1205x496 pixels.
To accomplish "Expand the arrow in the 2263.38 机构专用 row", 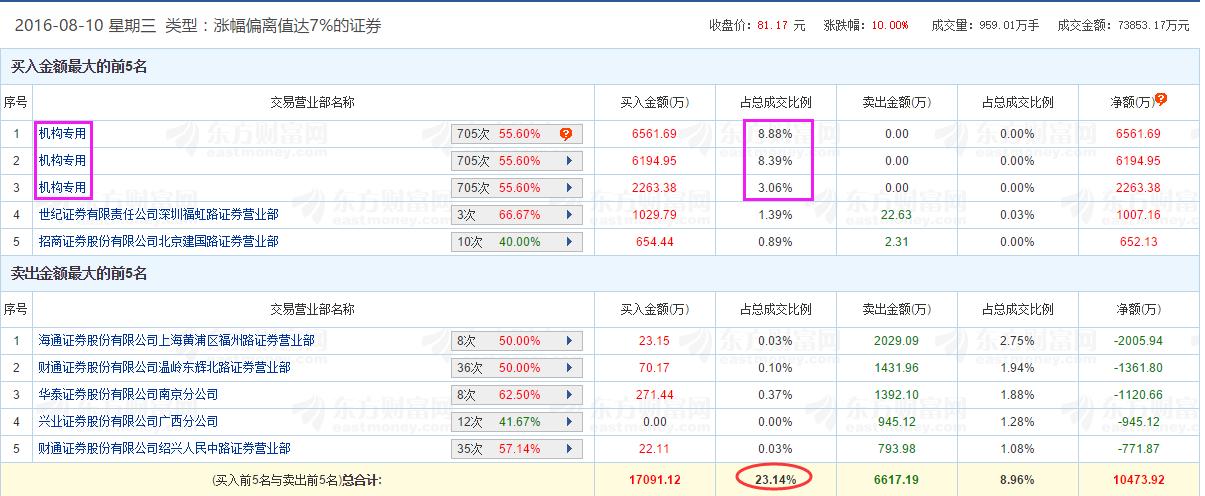I will point(569,187).
